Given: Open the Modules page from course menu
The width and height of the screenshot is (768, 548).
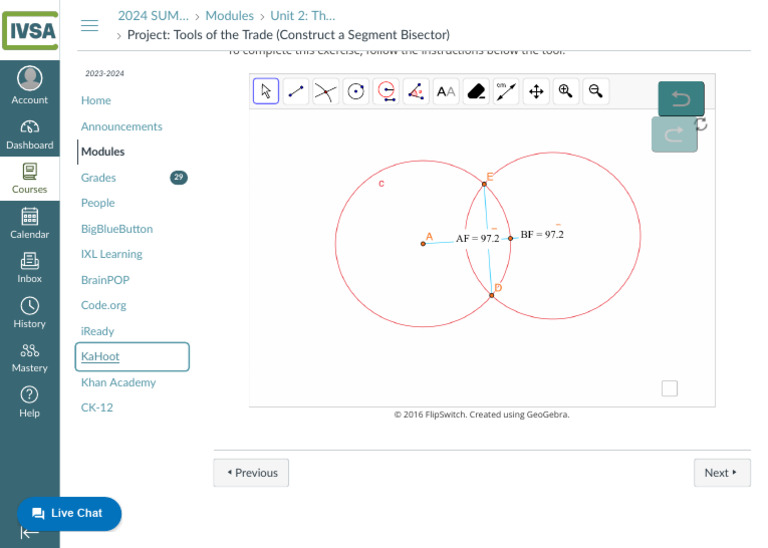Looking at the screenshot, I should coord(103,152).
